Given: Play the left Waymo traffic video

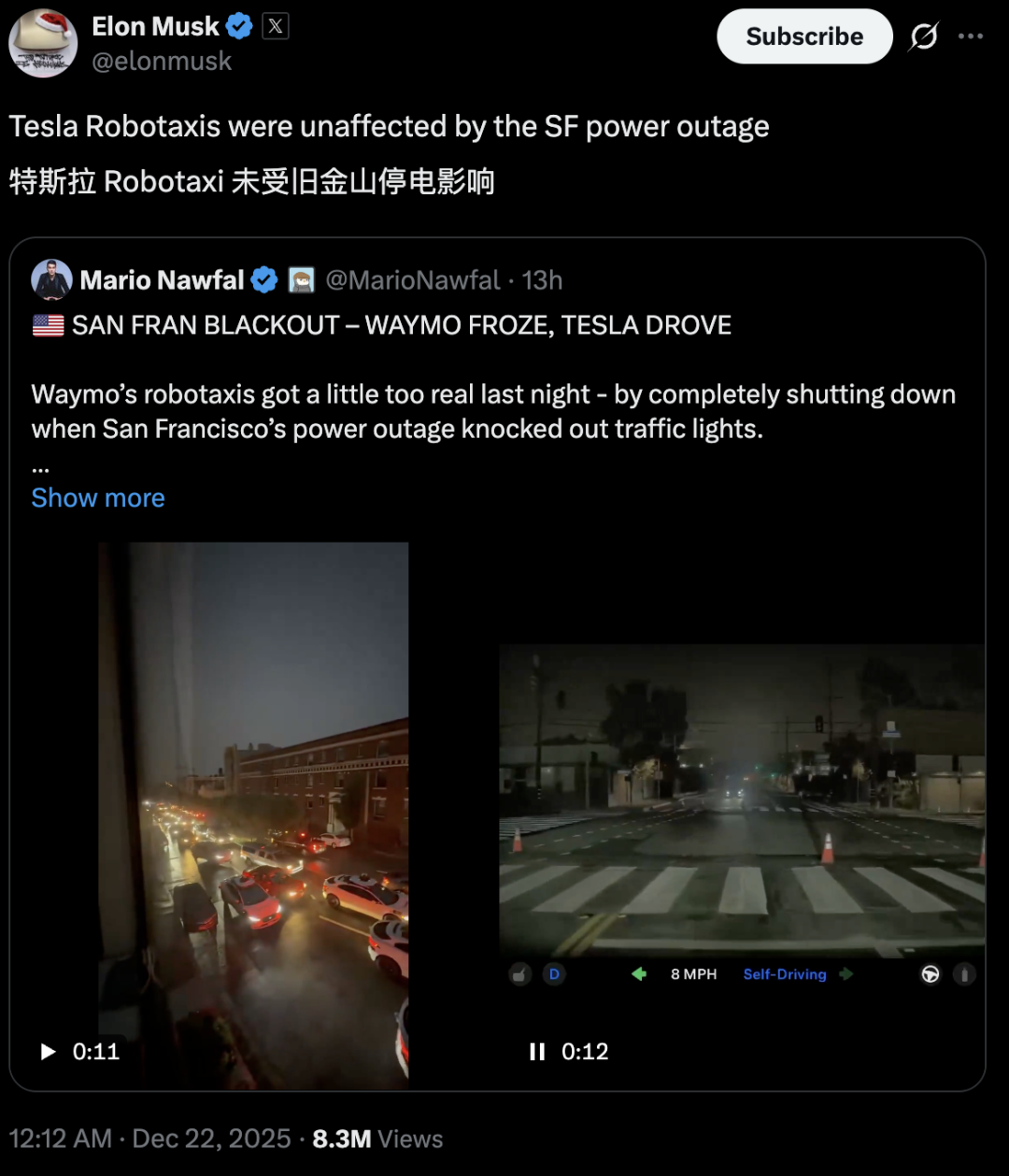Looking at the screenshot, I should (49, 1052).
